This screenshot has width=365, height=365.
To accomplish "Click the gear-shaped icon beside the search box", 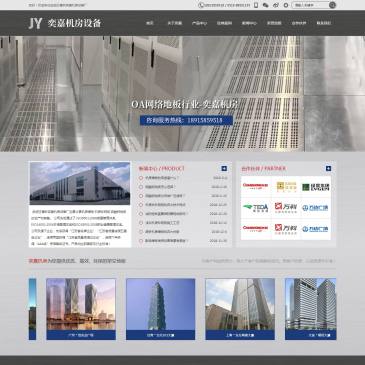I will point(286,5).
